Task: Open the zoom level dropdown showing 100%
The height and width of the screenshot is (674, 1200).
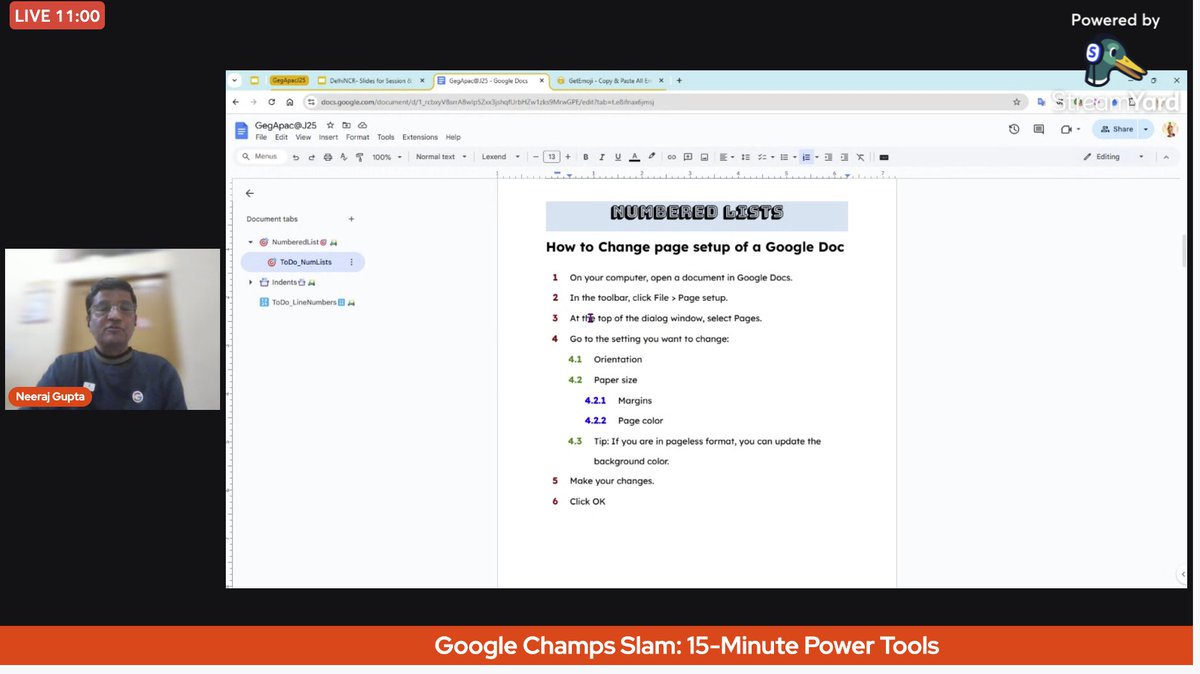Action: 387,157
